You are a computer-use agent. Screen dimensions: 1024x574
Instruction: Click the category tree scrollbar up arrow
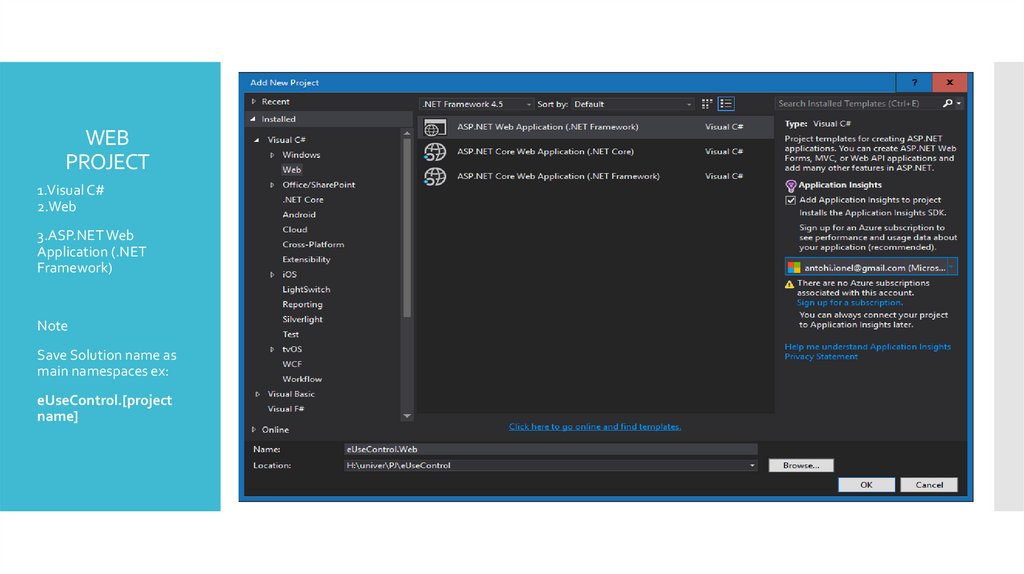pyautogui.click(x=407, y=133)
